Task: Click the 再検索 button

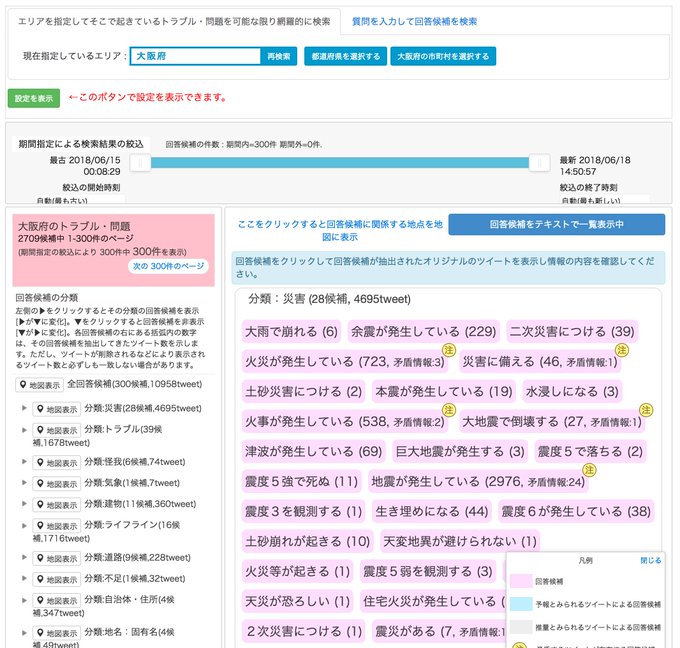Action: click(278, 56)
